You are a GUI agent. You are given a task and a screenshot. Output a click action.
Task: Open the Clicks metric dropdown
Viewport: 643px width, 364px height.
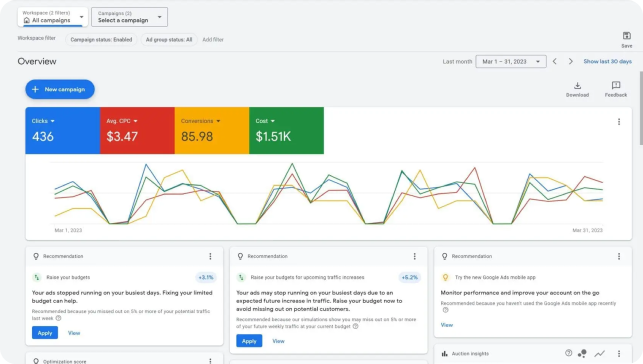[x=43, y=121]
